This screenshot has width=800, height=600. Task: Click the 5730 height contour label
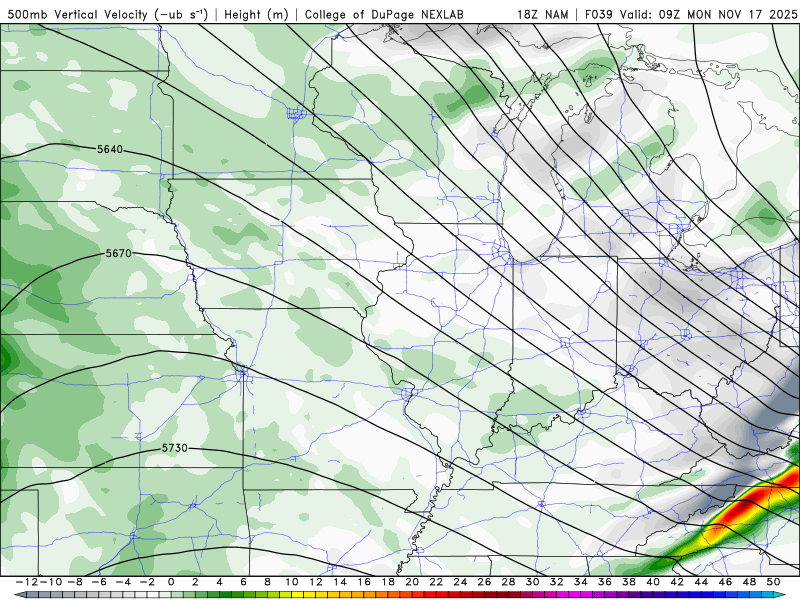tap(175, 448)
